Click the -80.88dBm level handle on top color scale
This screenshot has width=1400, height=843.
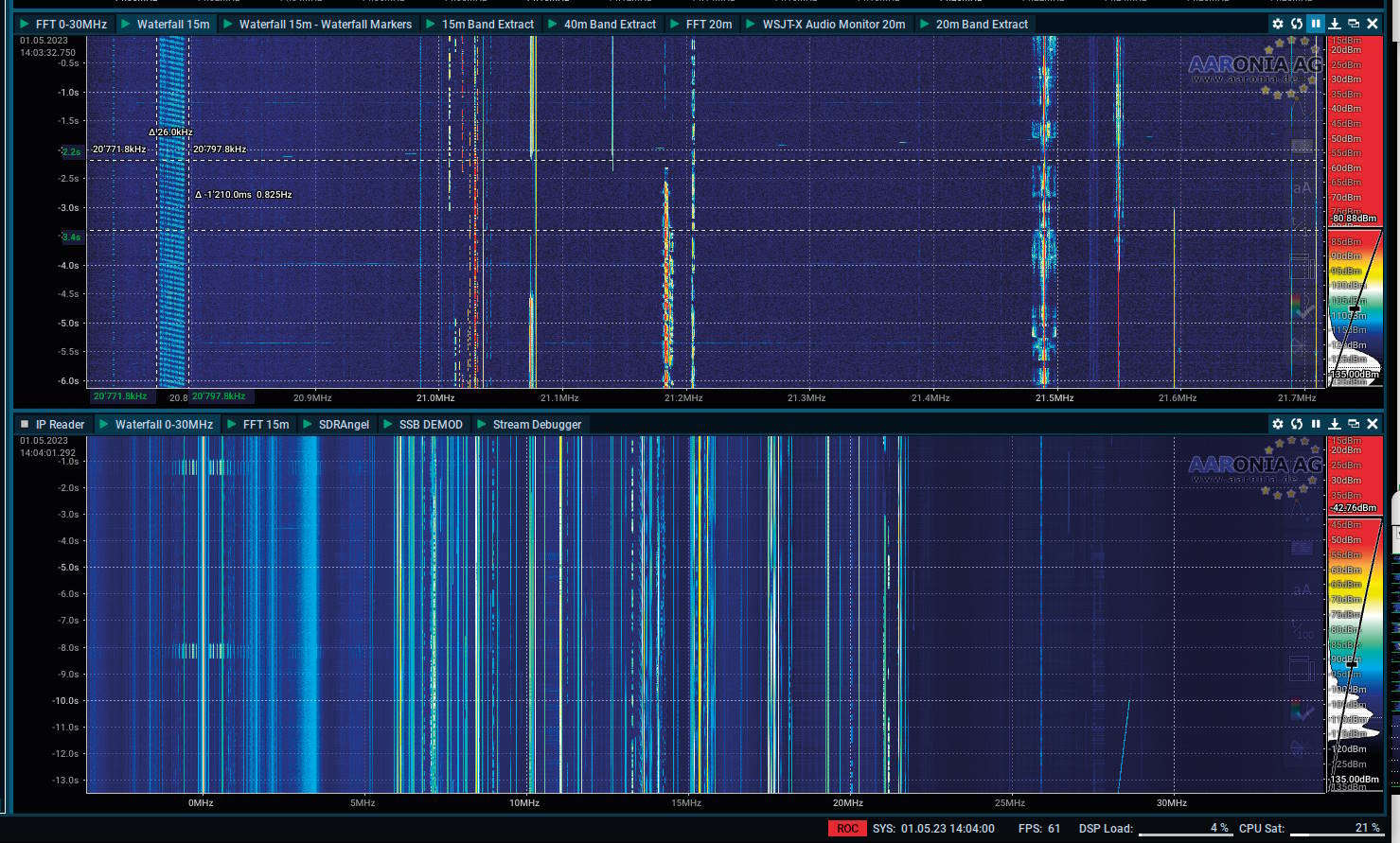(x=1354, y=219)
